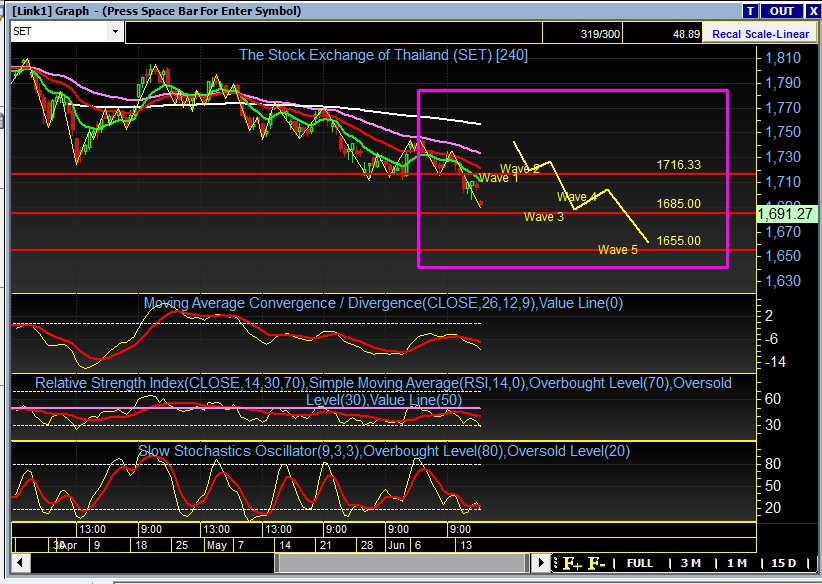
Task: Open the SET symbol dropdown arrow
Action: click(115, 31)
